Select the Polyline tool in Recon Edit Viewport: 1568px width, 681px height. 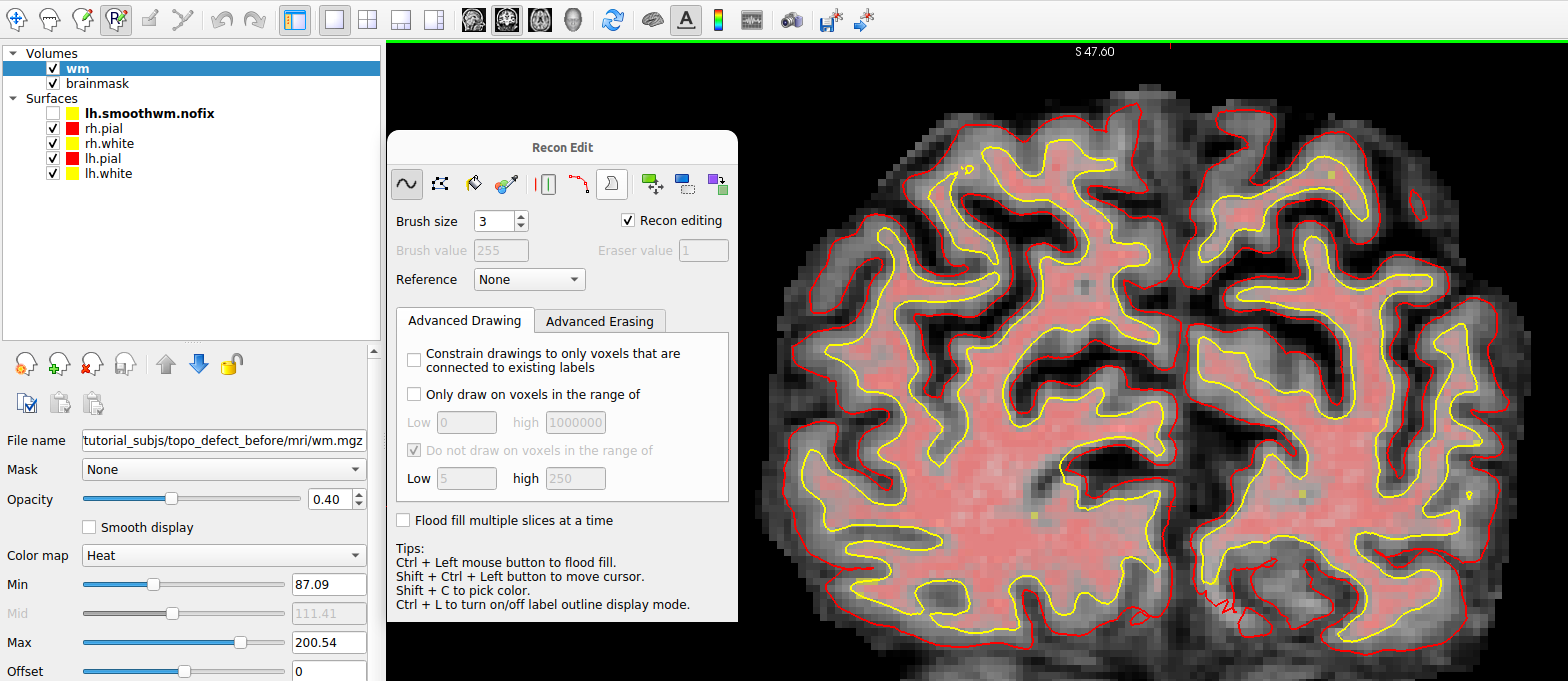(x=440, y=183)
